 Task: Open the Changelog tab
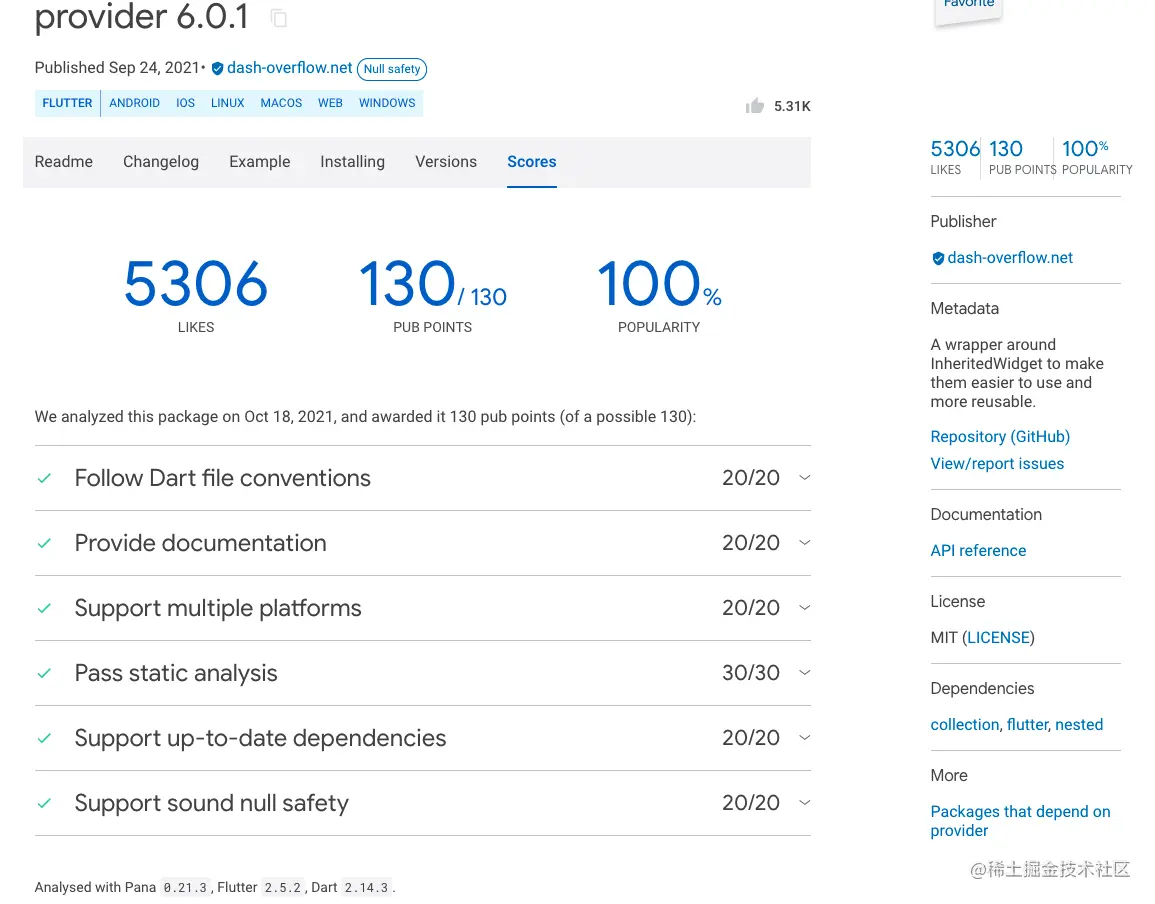[161, 162]
